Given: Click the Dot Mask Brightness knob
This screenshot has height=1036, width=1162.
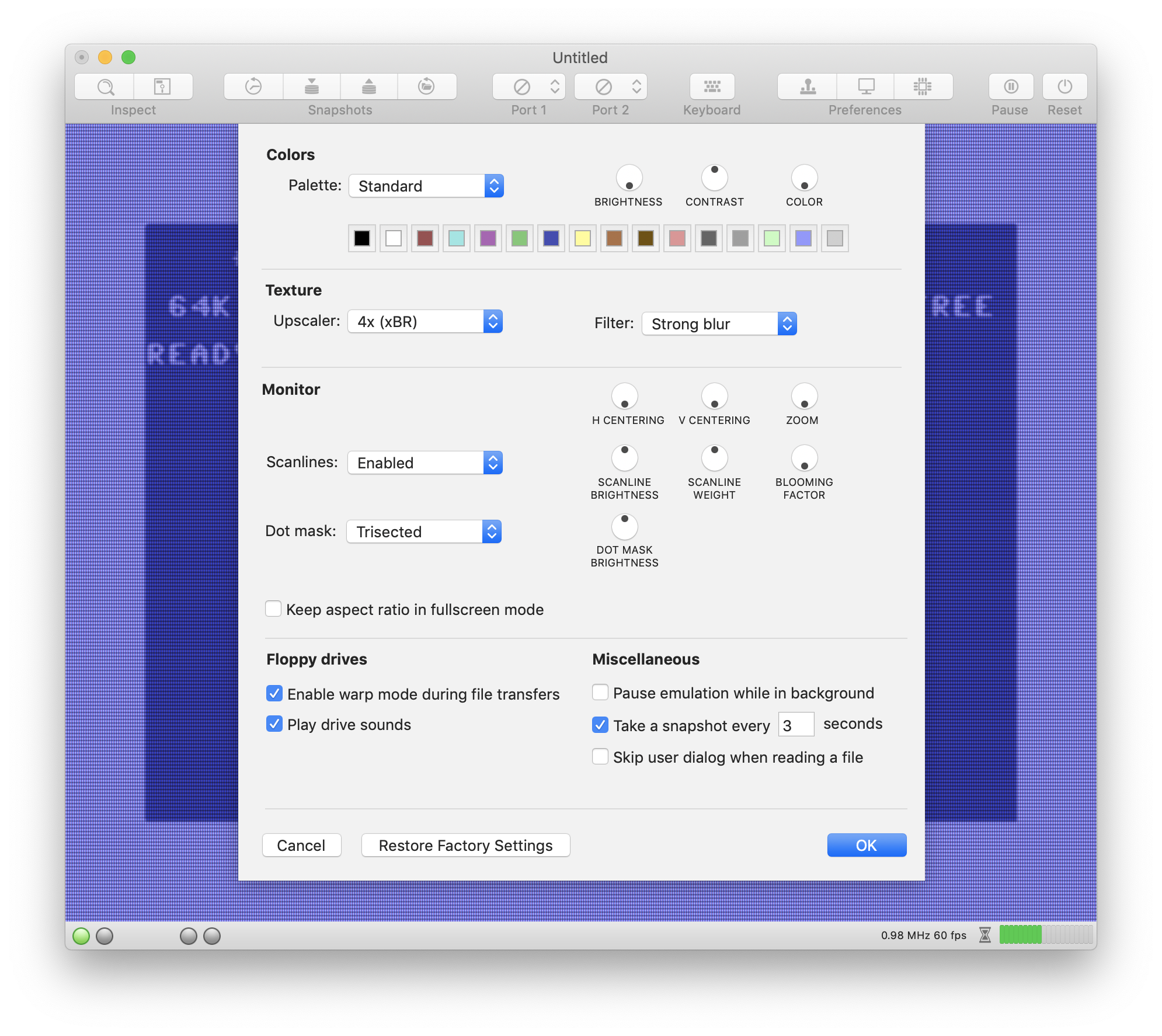Looking at the screenshot, I should [x=625, y=527].
